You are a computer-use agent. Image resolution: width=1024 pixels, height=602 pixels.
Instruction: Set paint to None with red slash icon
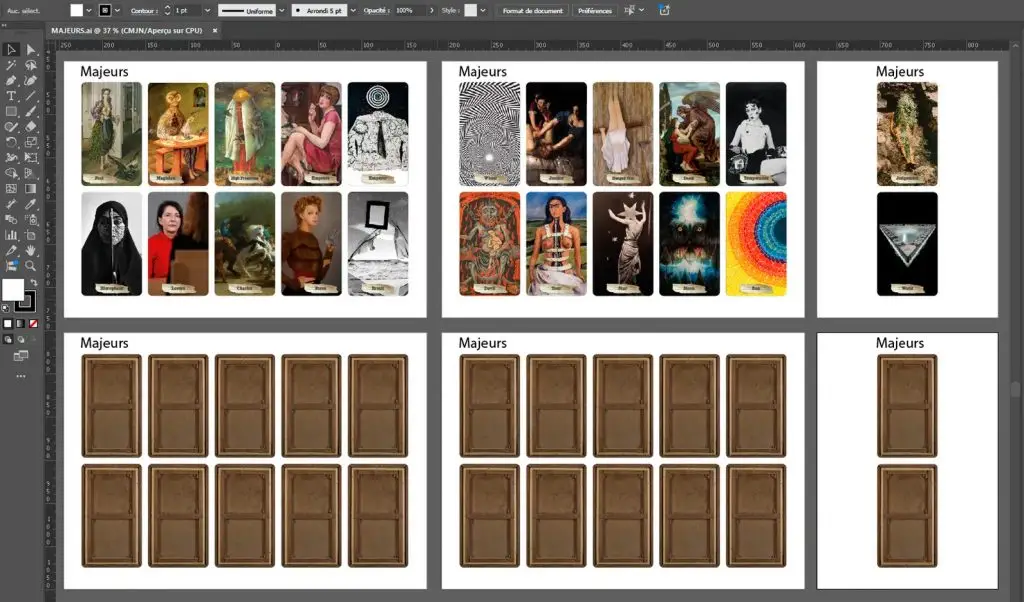(33, 324)
